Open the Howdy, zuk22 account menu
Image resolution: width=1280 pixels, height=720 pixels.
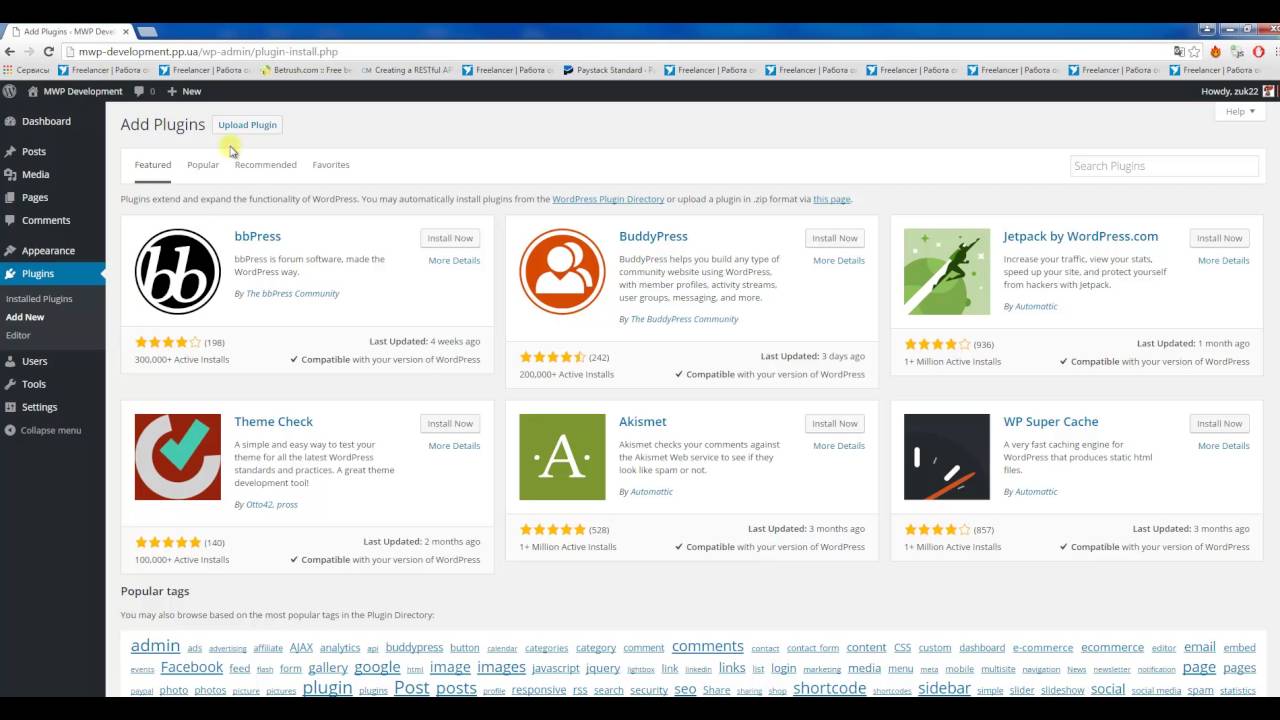1238,91
